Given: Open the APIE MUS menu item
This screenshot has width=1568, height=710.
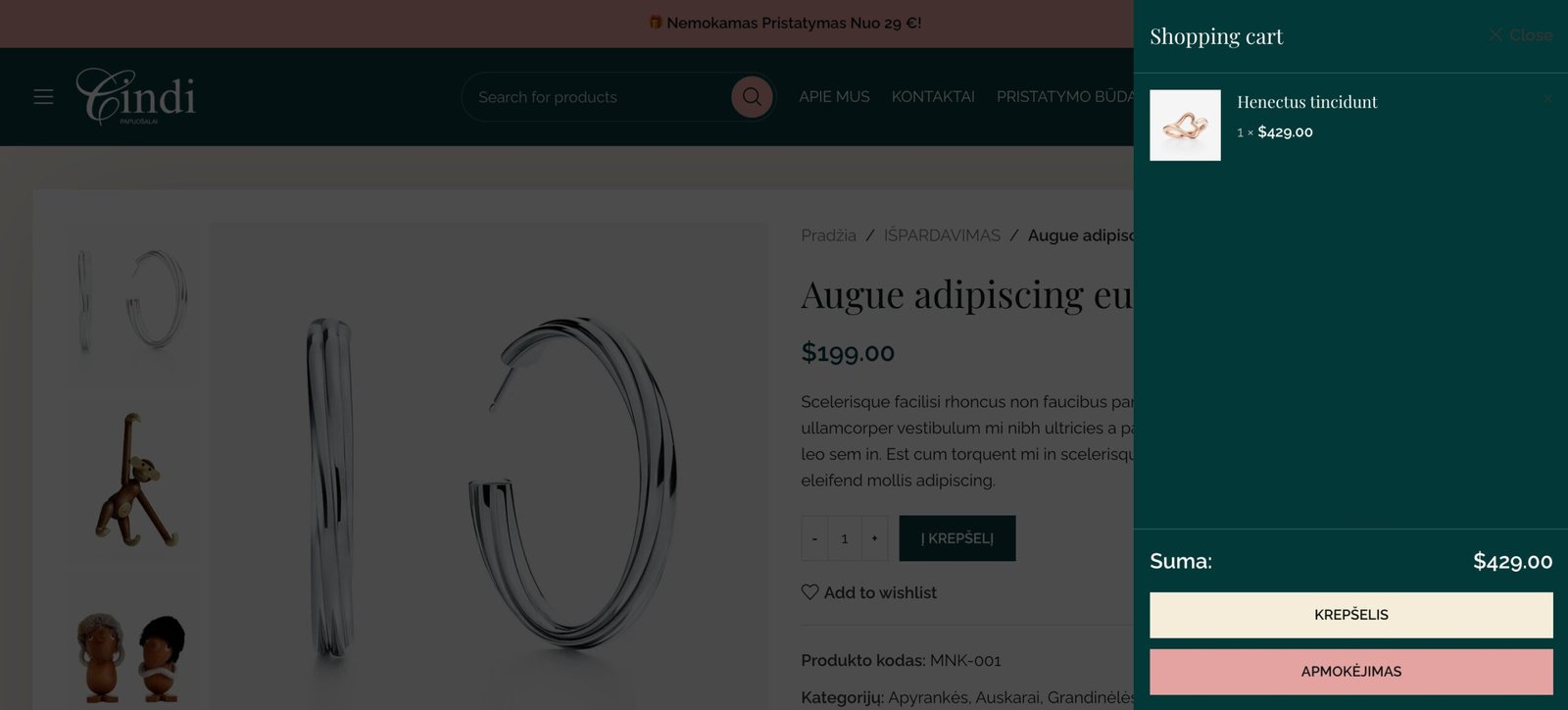Looking at the screenshot, I should click(834, 96).
